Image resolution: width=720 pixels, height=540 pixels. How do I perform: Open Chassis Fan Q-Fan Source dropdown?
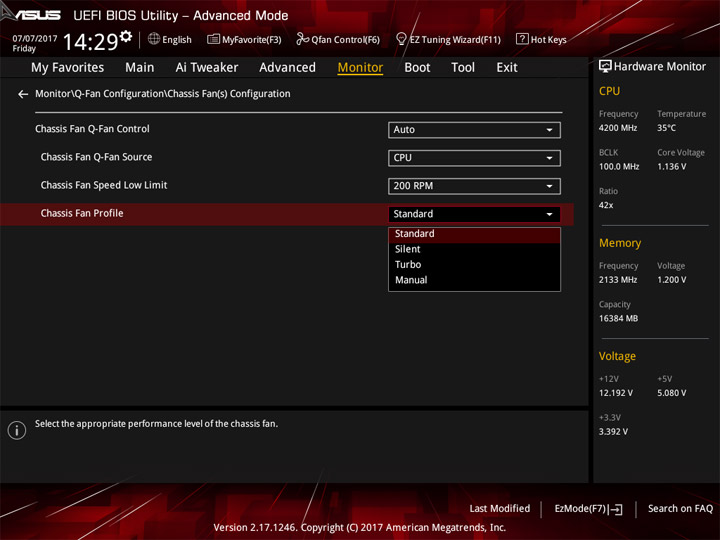(474, 158)
